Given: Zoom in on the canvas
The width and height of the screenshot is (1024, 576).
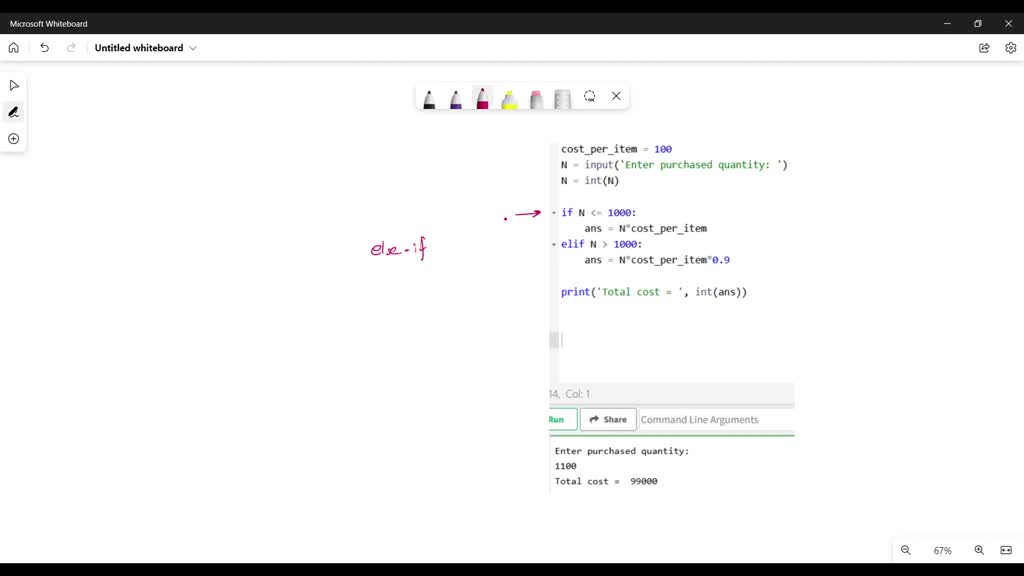Looking at the screenshot, I should click(x=979, y=550).
